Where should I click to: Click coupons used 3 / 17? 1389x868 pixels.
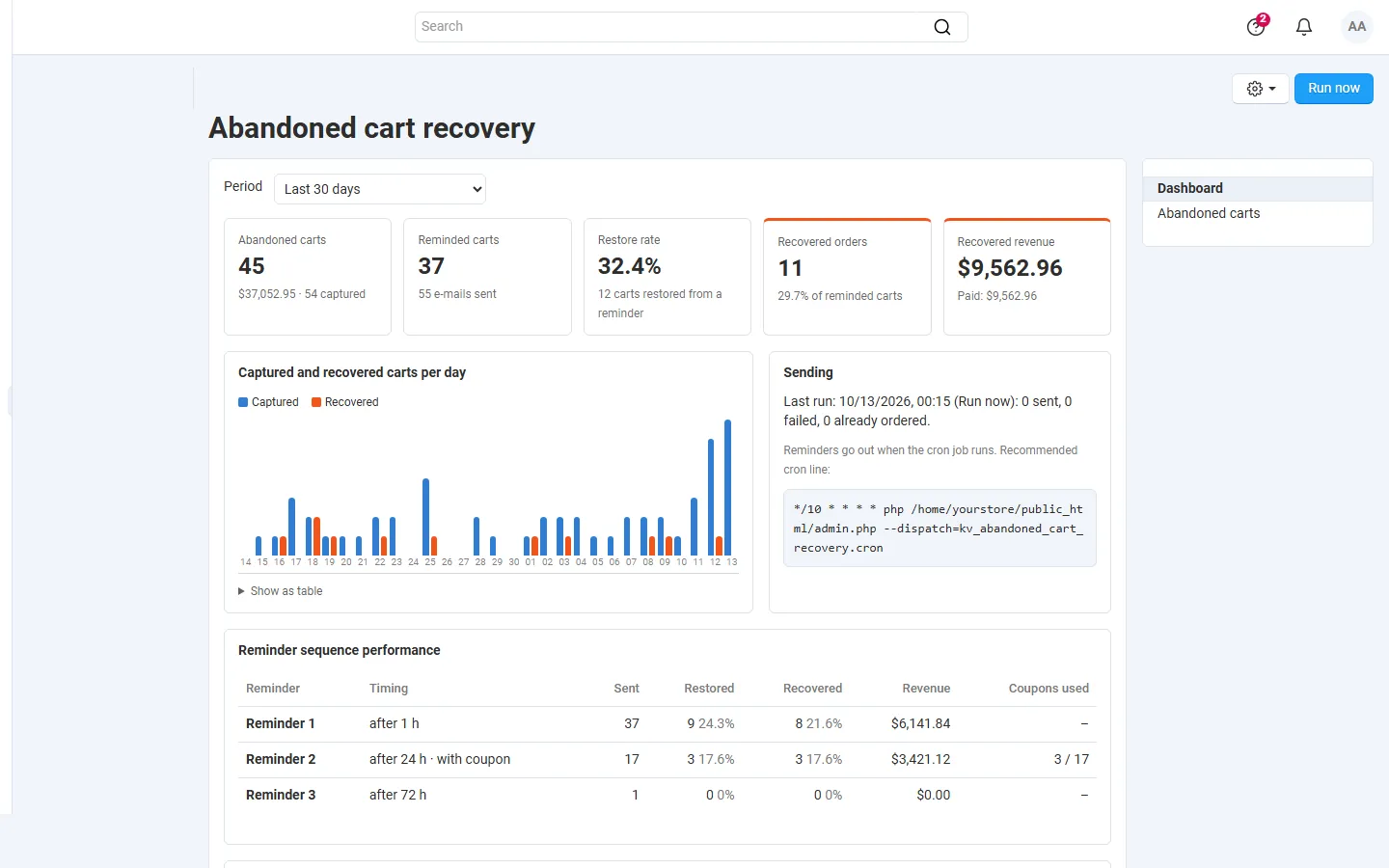pos(1072,759)
